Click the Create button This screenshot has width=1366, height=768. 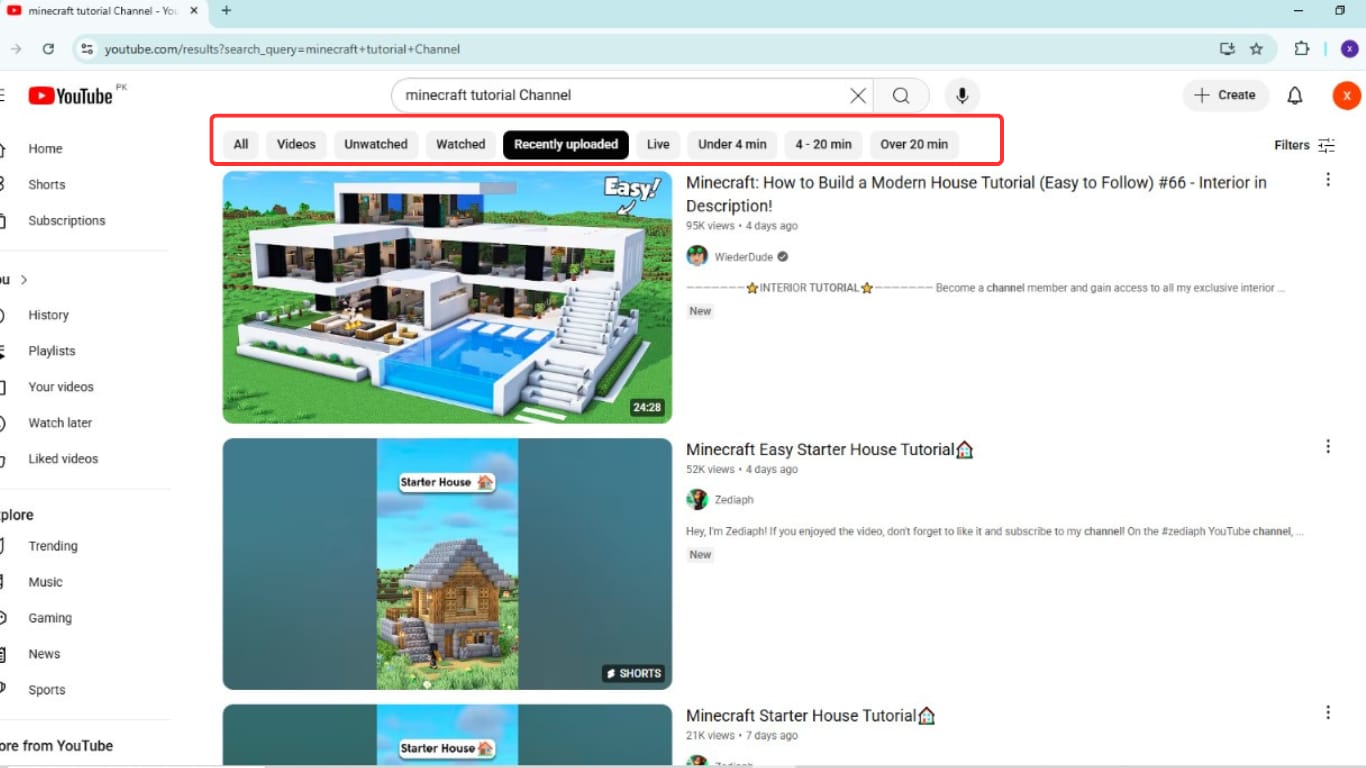[x=1226, y=96]
